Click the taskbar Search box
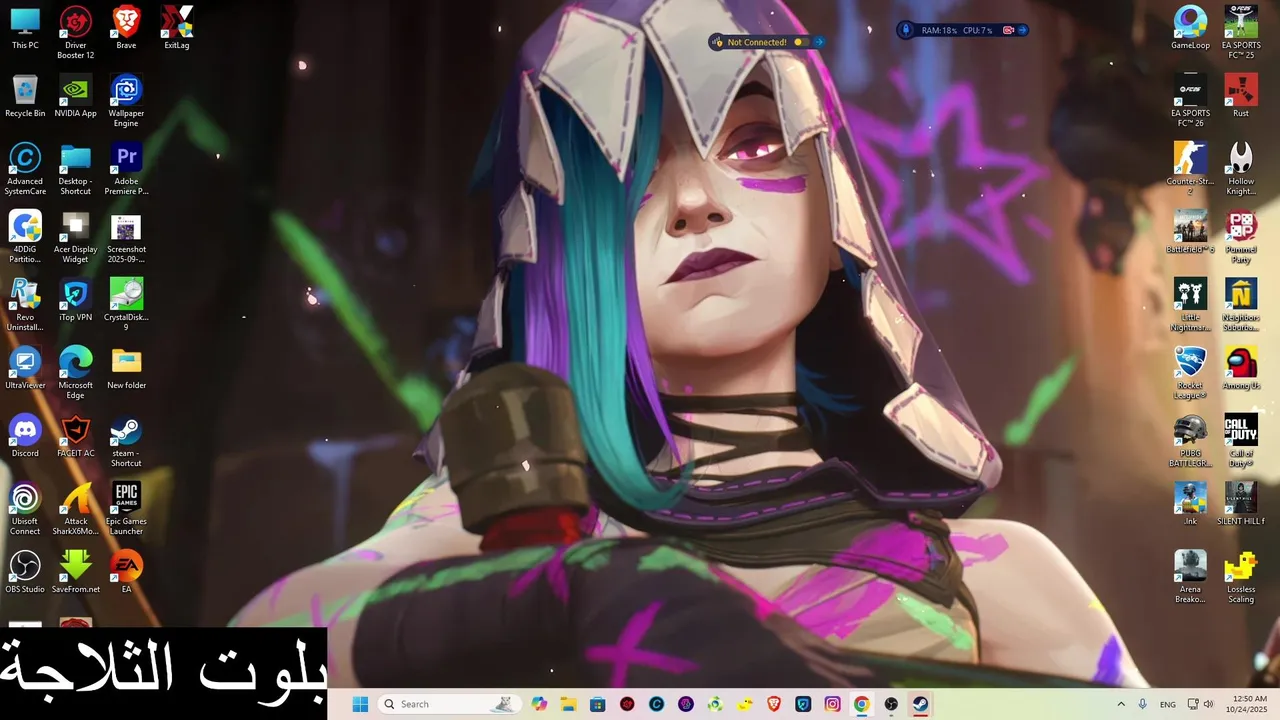Image resolution: width=1280 pixels, height=720 pixels. (x=448, y=704)
